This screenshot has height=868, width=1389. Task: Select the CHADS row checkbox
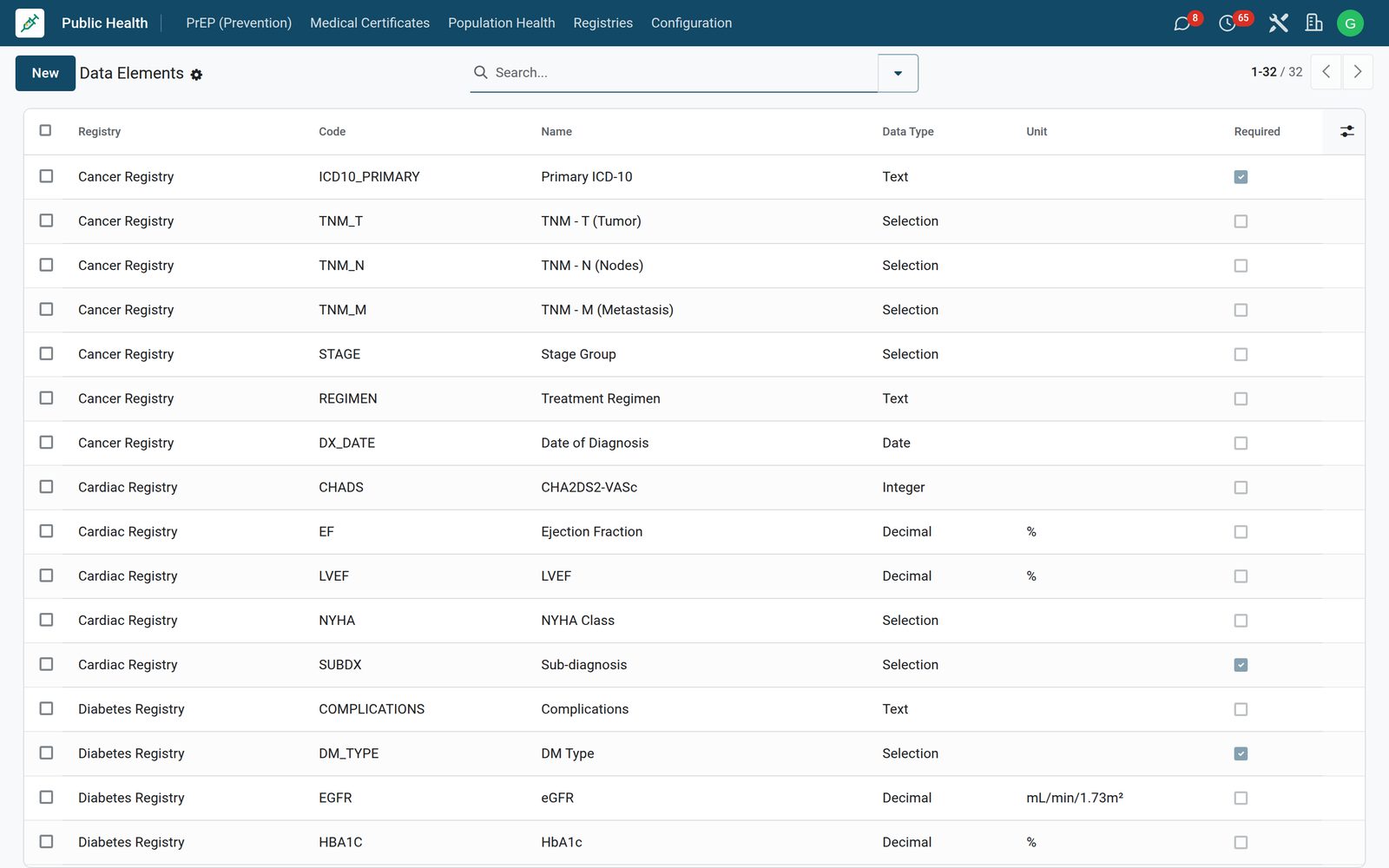(46, 487)
